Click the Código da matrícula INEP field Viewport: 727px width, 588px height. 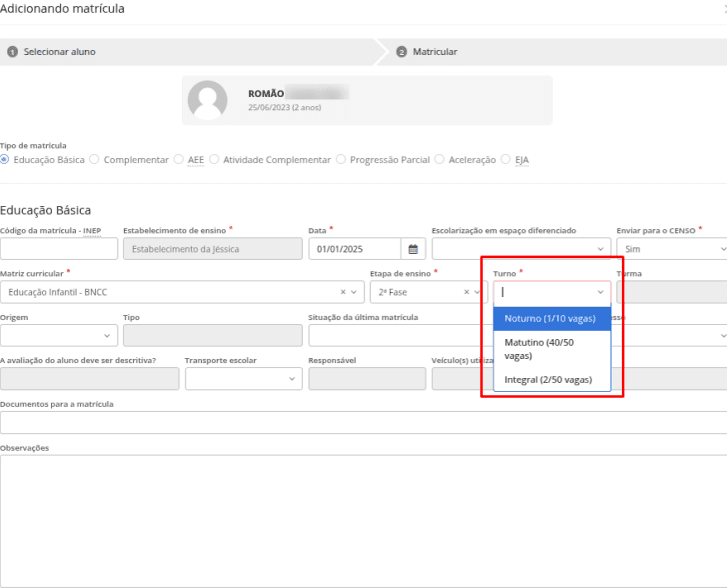58,249
